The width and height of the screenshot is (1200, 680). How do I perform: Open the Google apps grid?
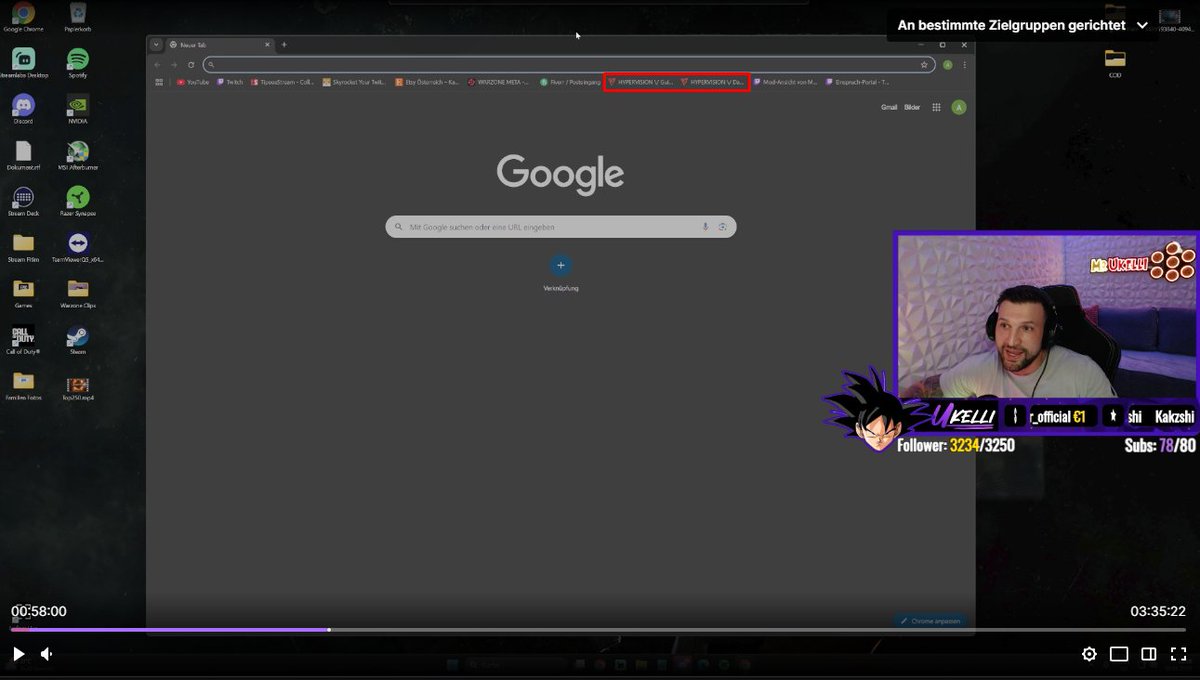(x=936, y=107)
